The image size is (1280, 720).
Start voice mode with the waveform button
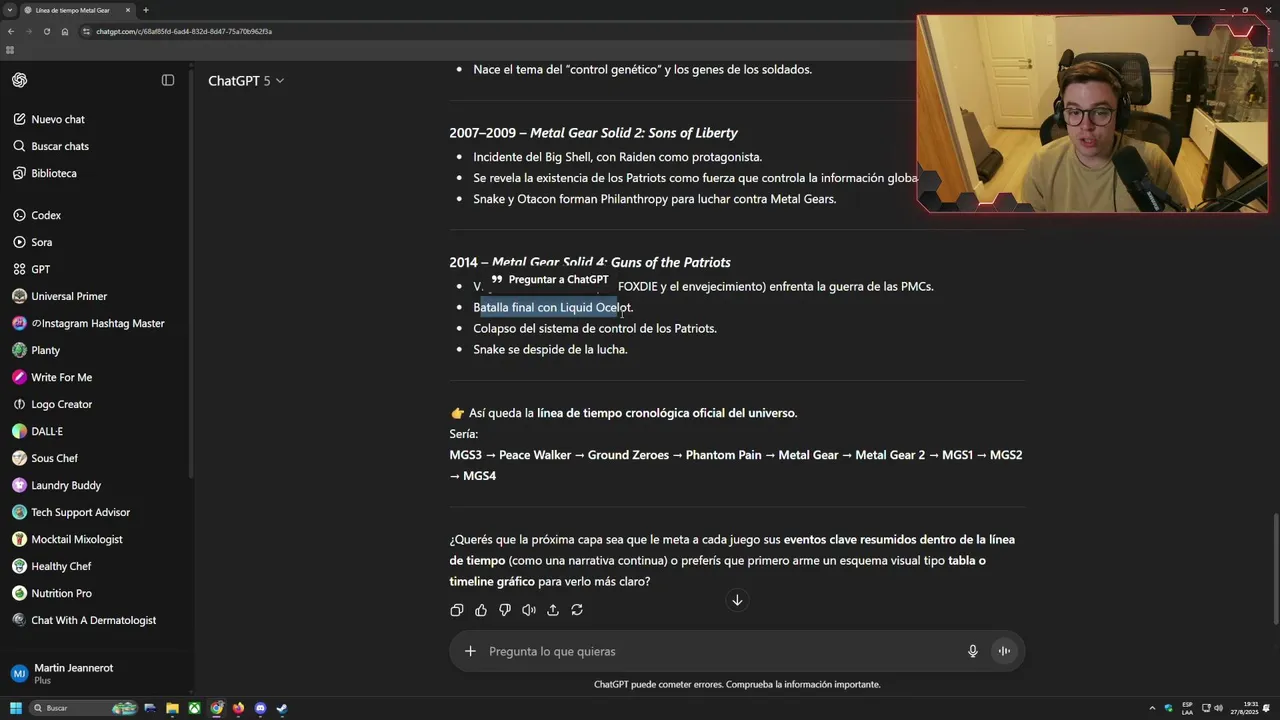[1004, 651]
